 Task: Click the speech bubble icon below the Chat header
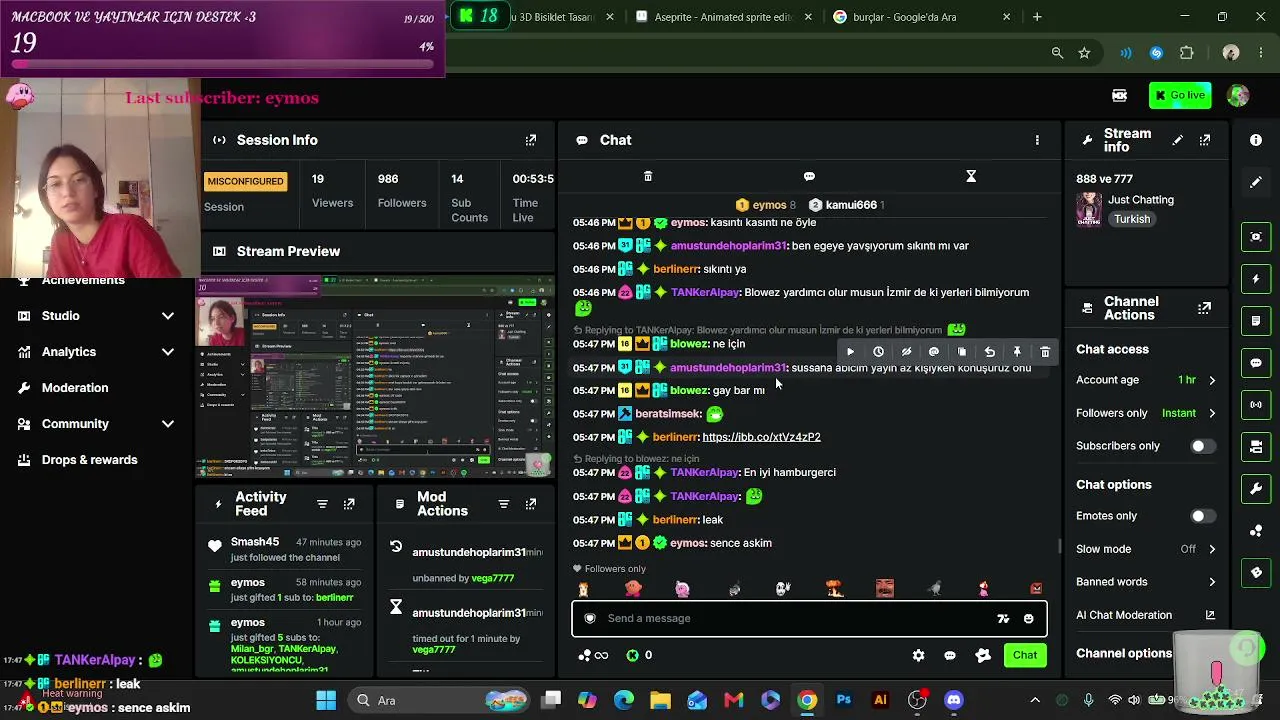(809, 176)
